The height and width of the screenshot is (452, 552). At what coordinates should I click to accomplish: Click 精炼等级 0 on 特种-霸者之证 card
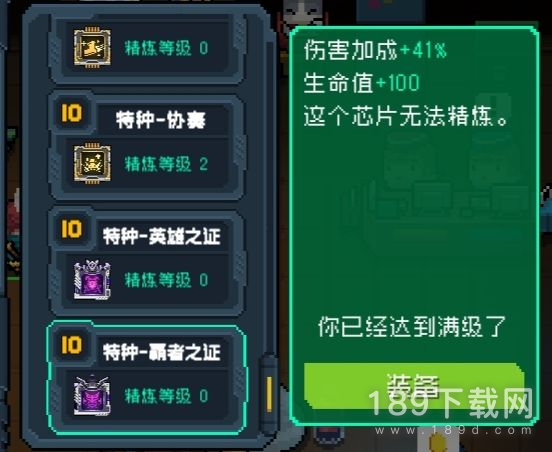click(x=166, y=396)
